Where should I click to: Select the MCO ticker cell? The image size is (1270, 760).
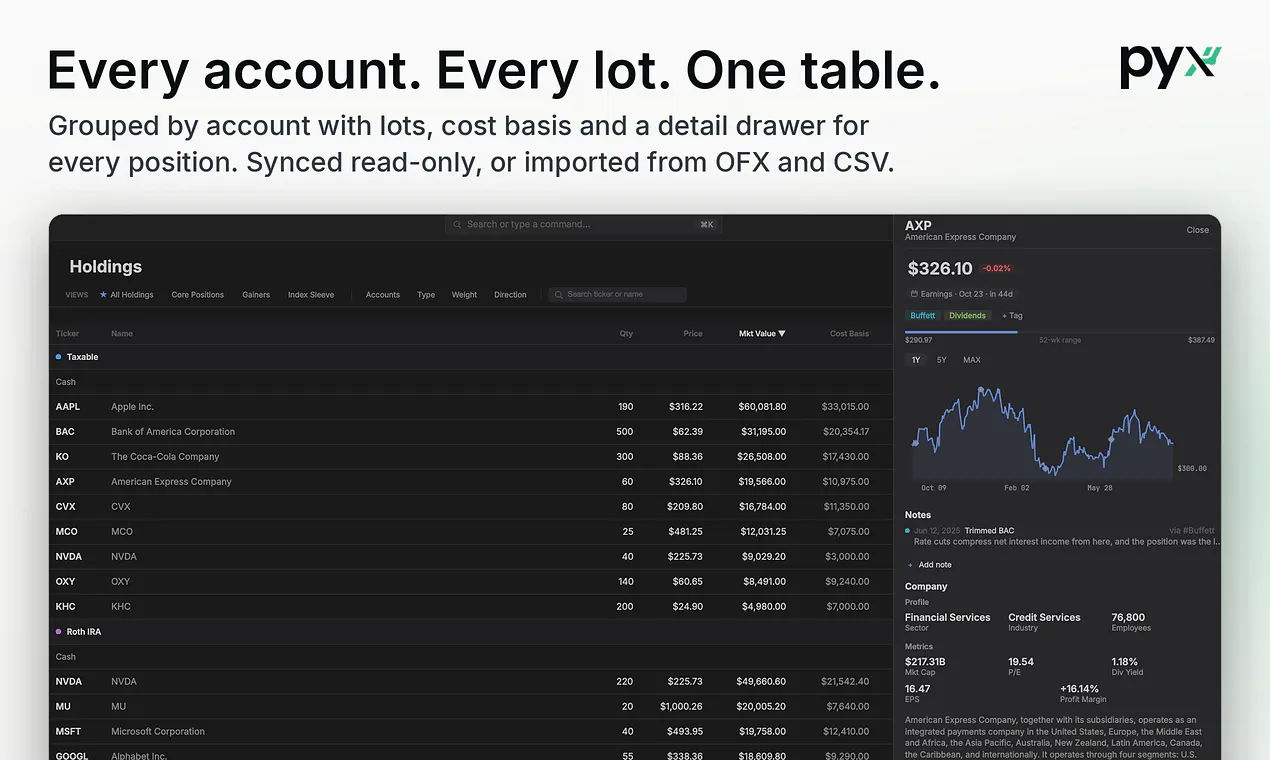pyautogui.click(x=67, y=532)
